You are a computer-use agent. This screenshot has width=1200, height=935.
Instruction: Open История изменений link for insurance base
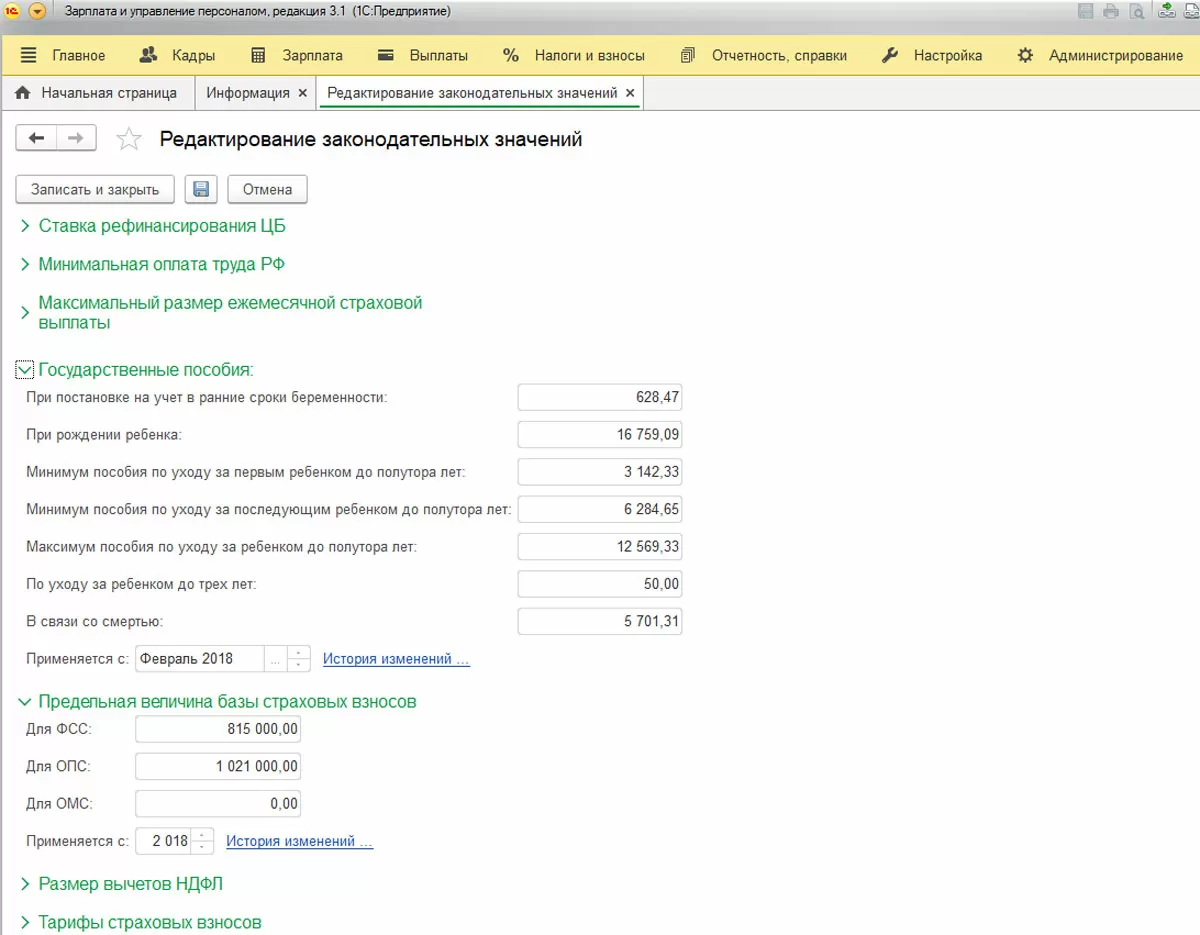(x=300, y=841)
